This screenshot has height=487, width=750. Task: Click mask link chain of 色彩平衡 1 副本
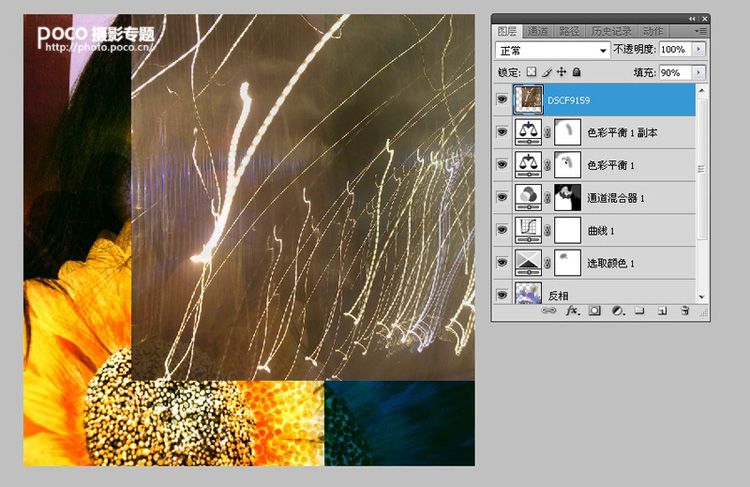548,133
